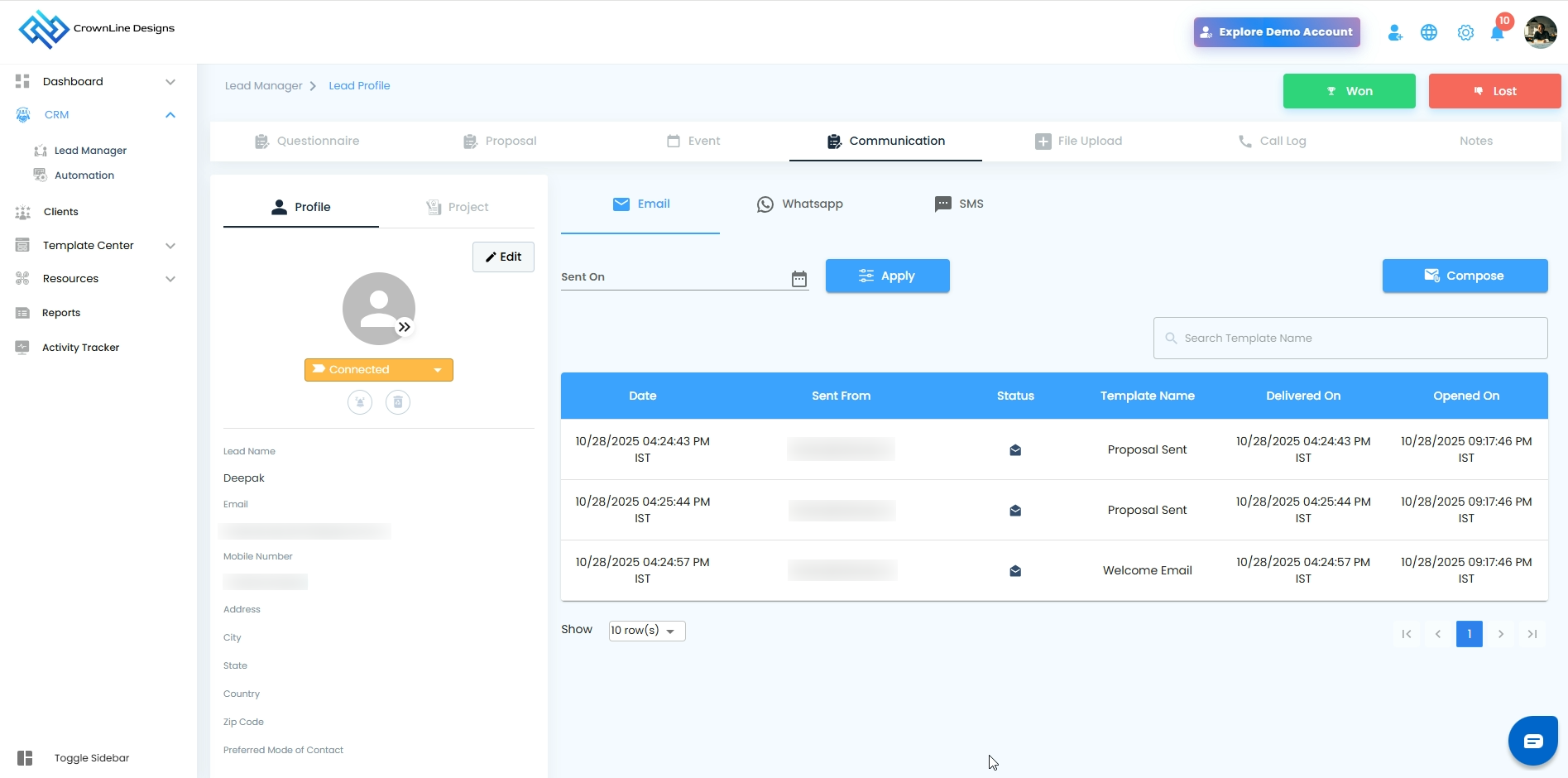
Task: Click the Template Name column header
Action: click(x=1148, y=396)
